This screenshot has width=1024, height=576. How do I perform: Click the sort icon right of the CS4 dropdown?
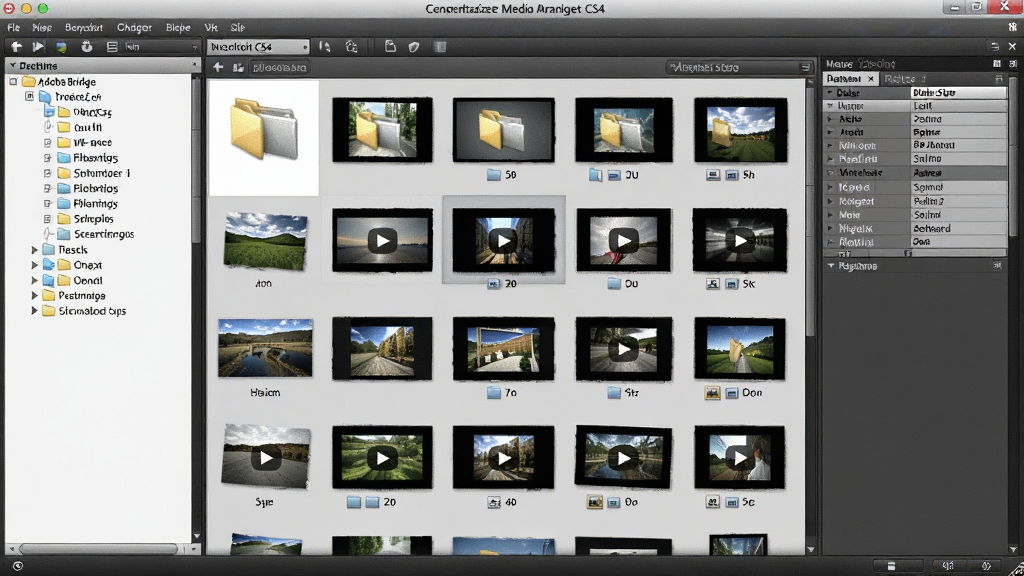(325, 46)
